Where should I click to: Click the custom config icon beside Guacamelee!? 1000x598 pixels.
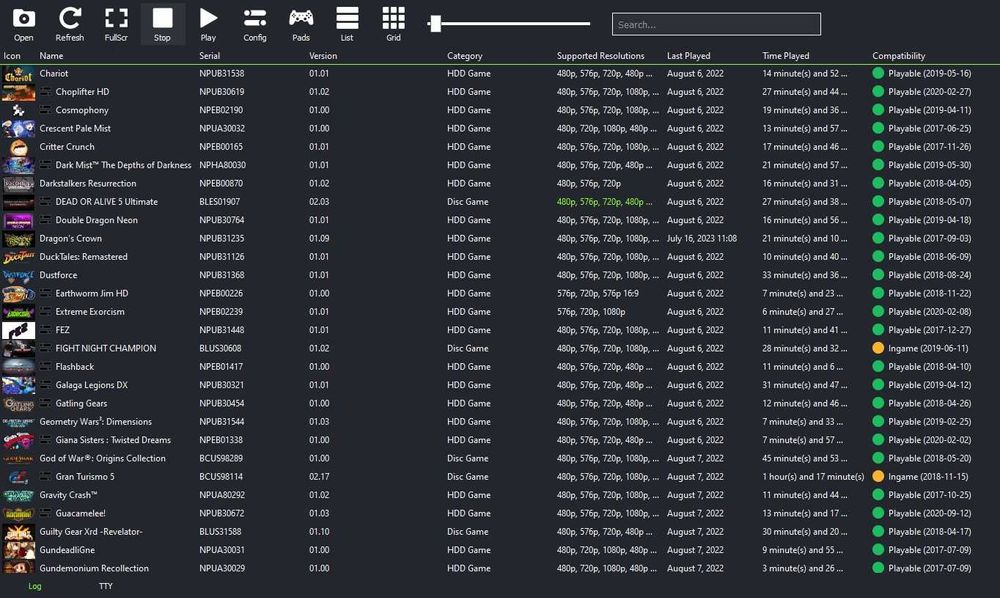[x=45, y=513]
